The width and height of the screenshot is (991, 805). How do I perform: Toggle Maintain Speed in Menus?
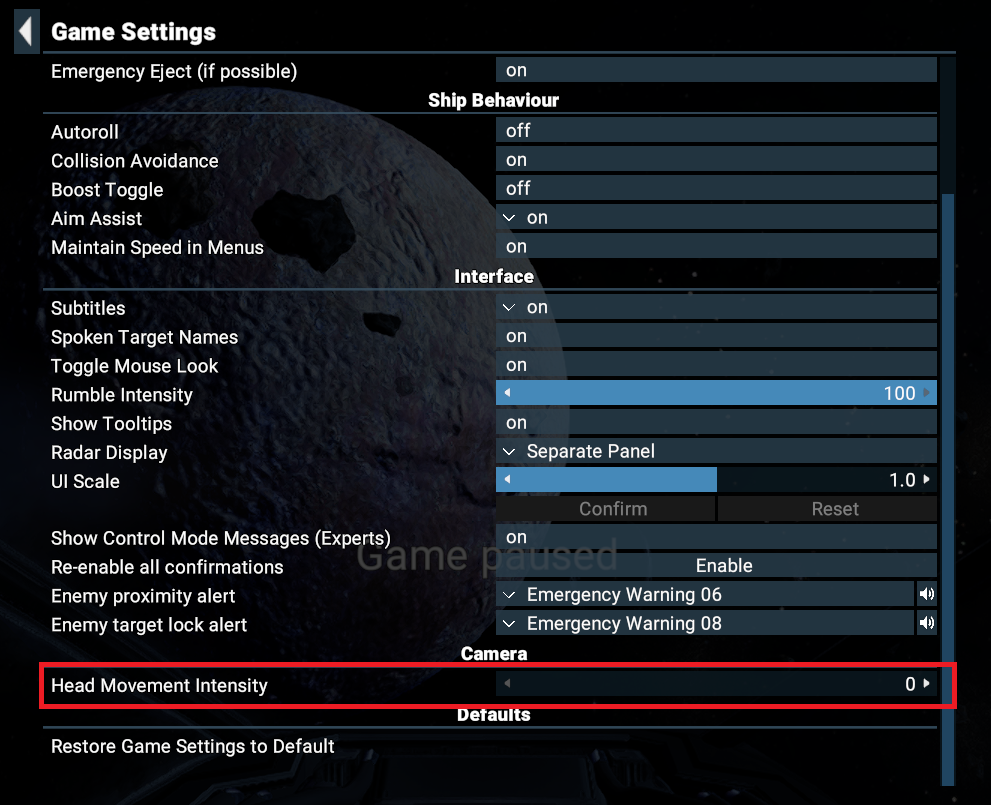click(x=716, y=246)
